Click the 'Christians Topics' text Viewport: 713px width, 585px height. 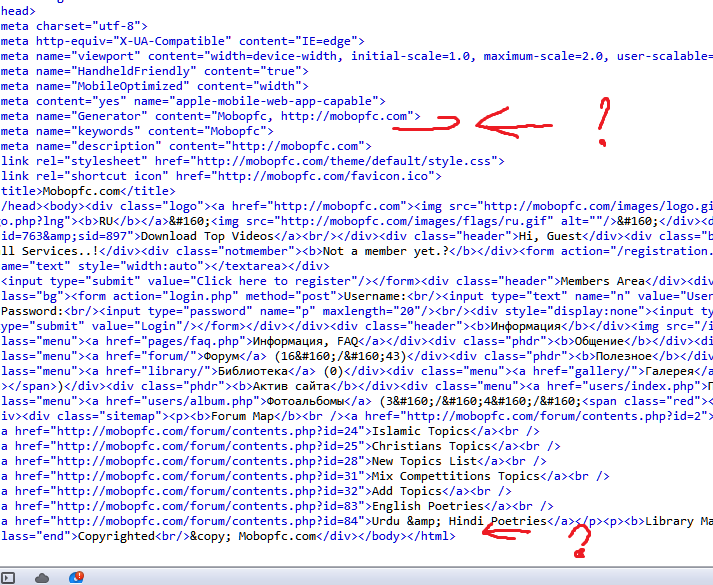431,446
